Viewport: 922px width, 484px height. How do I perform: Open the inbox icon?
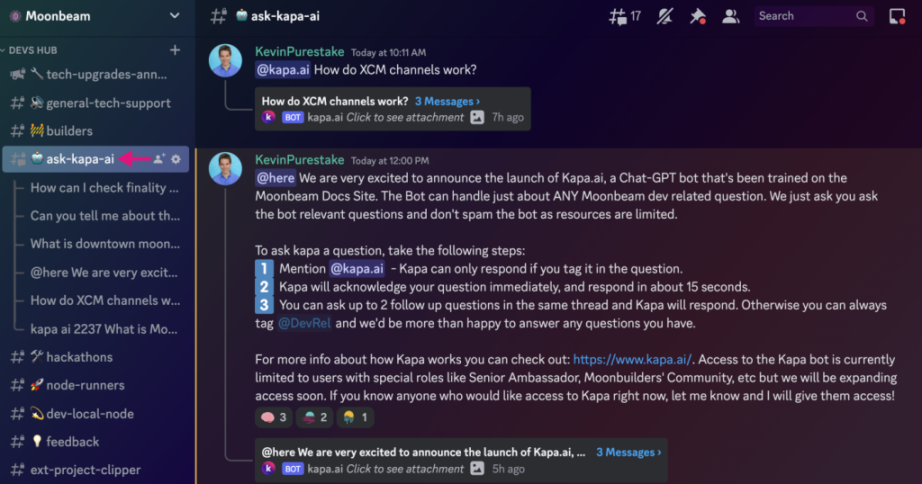click(896, 16)
